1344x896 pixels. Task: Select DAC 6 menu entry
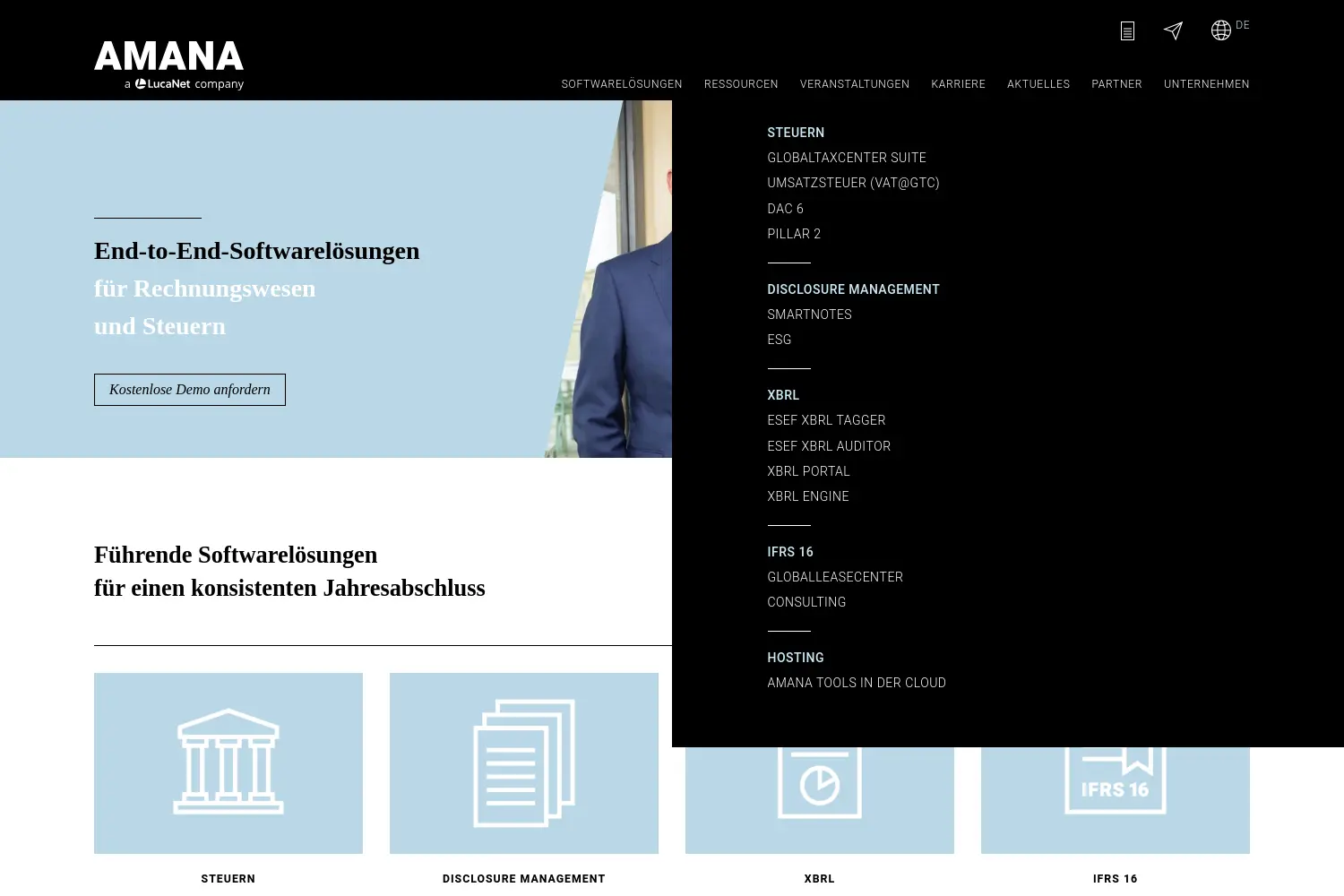point(785,209)
